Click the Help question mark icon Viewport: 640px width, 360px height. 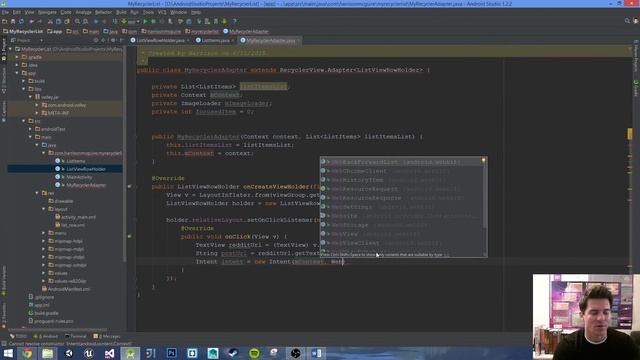(235, 21)
